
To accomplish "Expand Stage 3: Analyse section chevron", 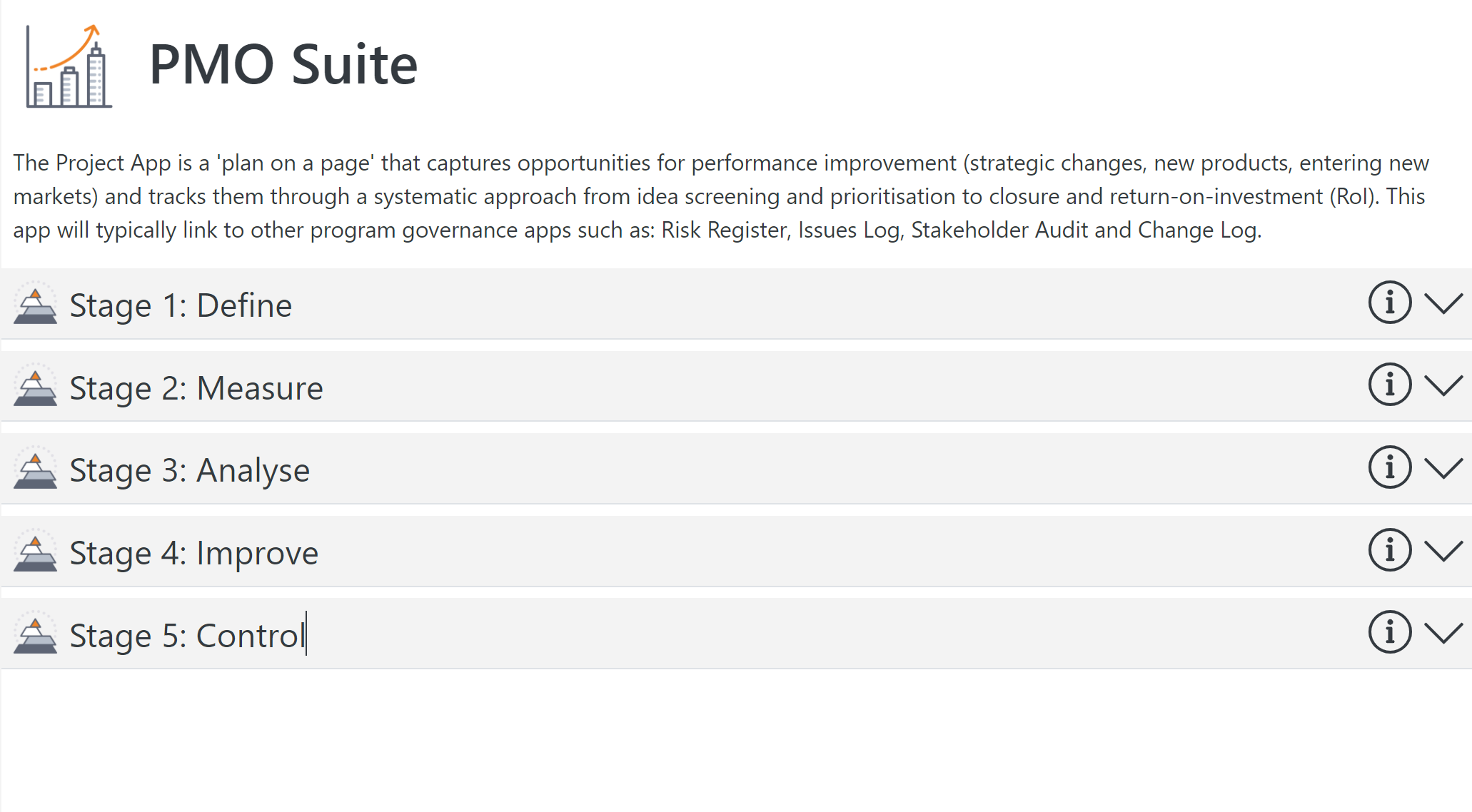I will pos(1443,468).
